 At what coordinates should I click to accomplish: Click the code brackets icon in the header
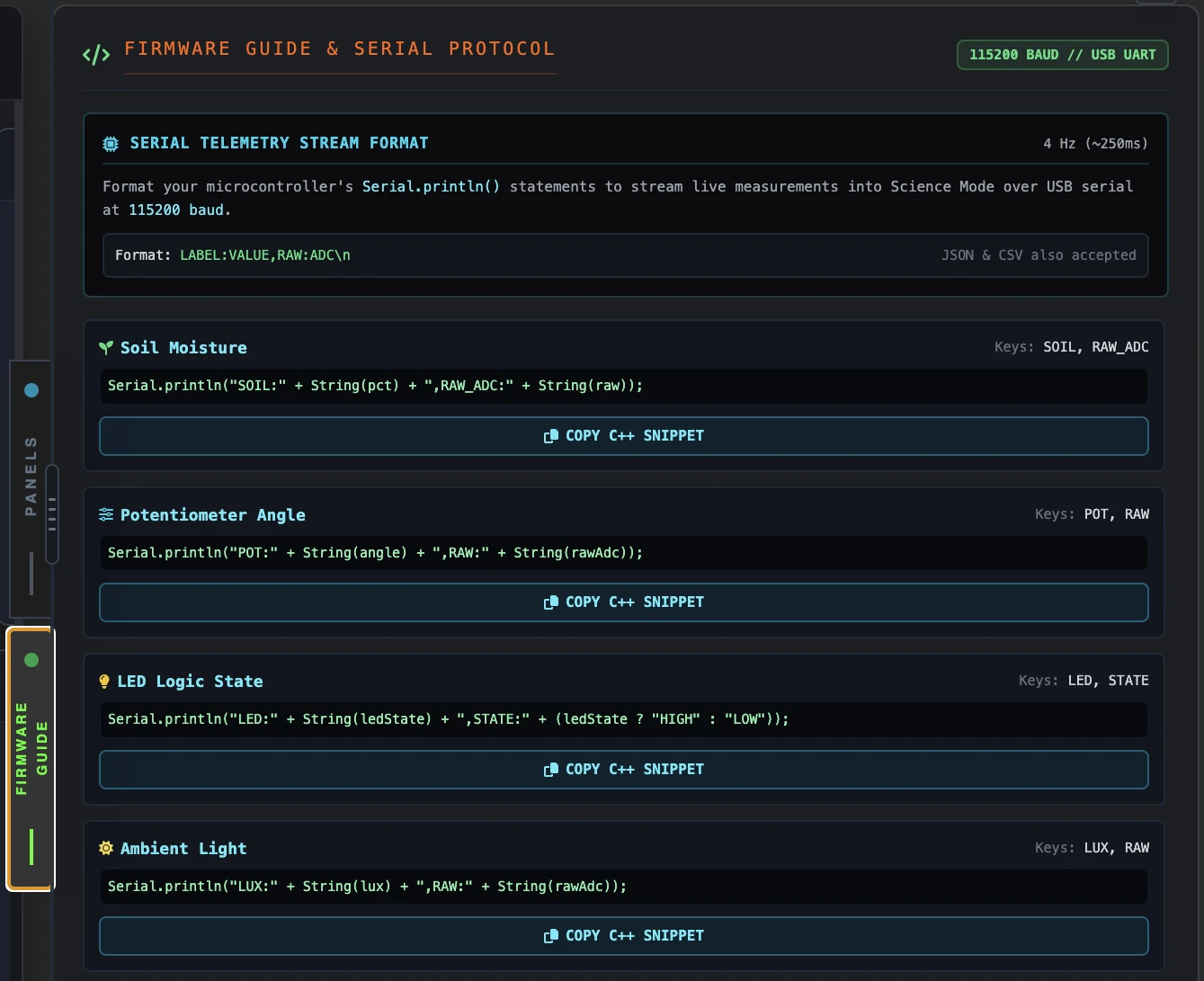click(96, 55)
